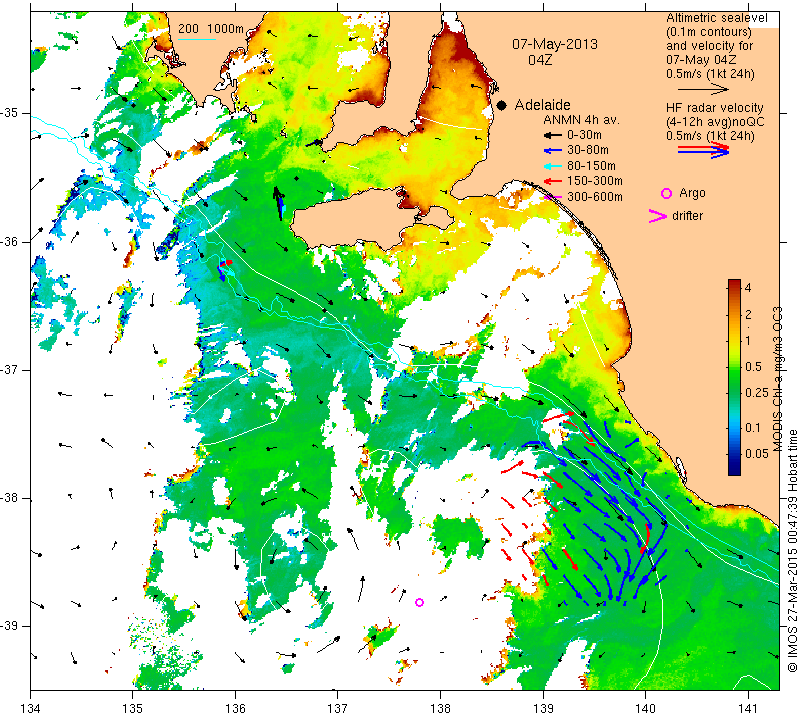This screenshot has height=720, width=800.
Task: Click the color bar value 4
Action: [x=748, y=287]
